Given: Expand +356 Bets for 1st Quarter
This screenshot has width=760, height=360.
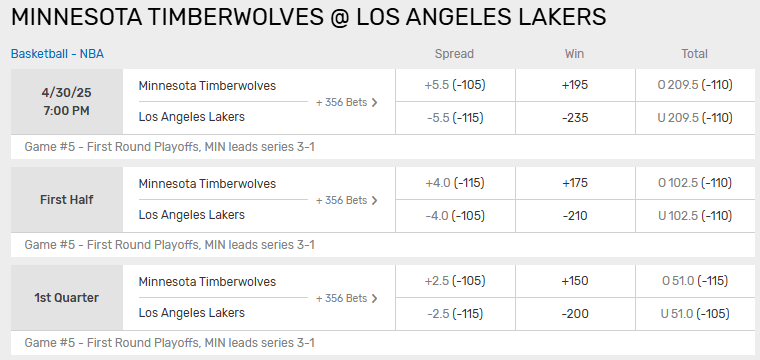Looking at the screenshot, I should 346,298.
